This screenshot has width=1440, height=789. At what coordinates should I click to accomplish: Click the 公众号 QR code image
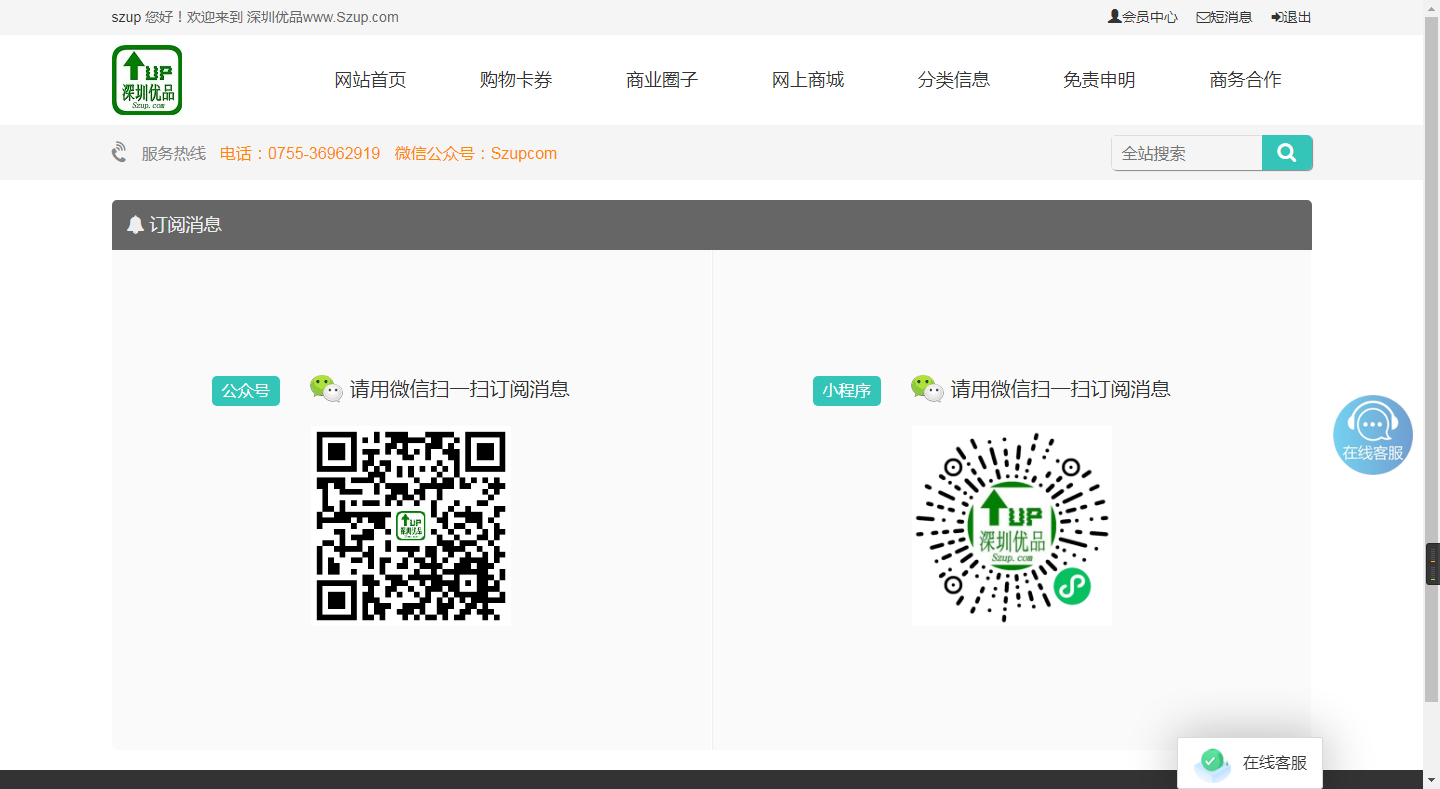(x=411, y=526)
